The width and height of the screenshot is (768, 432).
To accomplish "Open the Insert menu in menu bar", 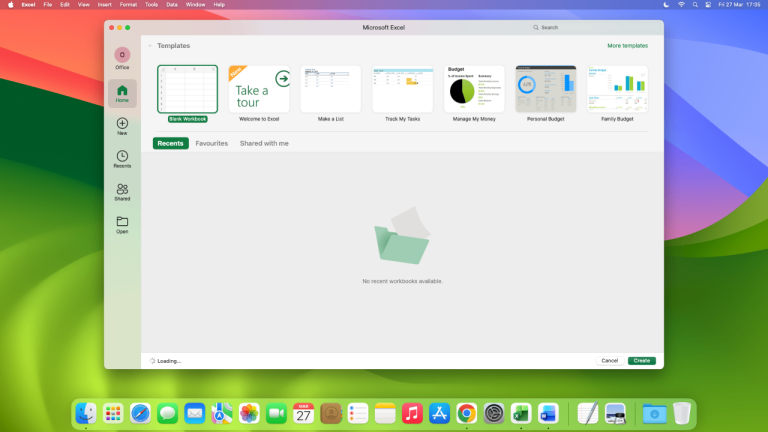I will coord(104,5).
